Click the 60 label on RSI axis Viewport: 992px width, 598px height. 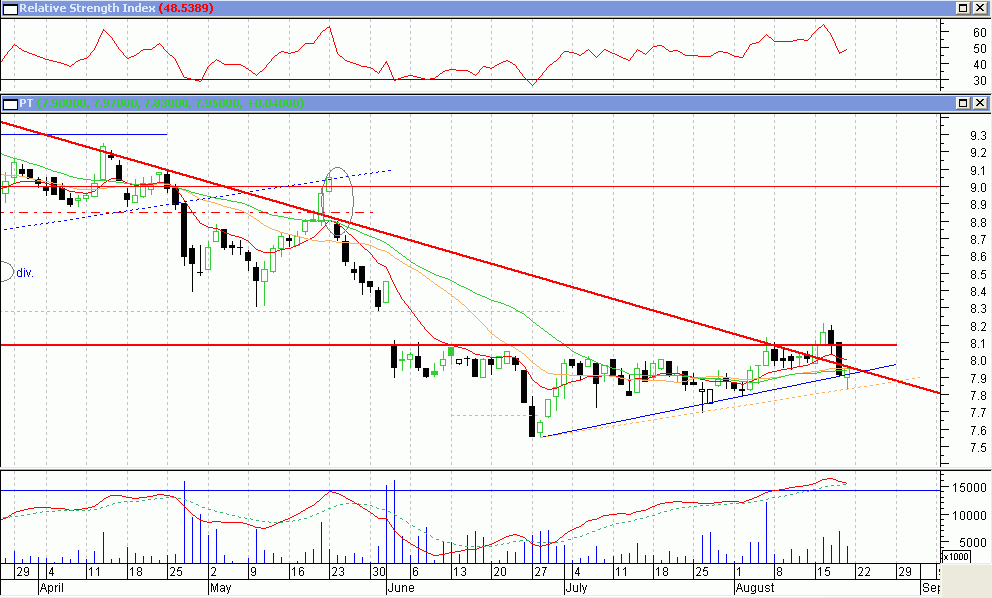980,33
